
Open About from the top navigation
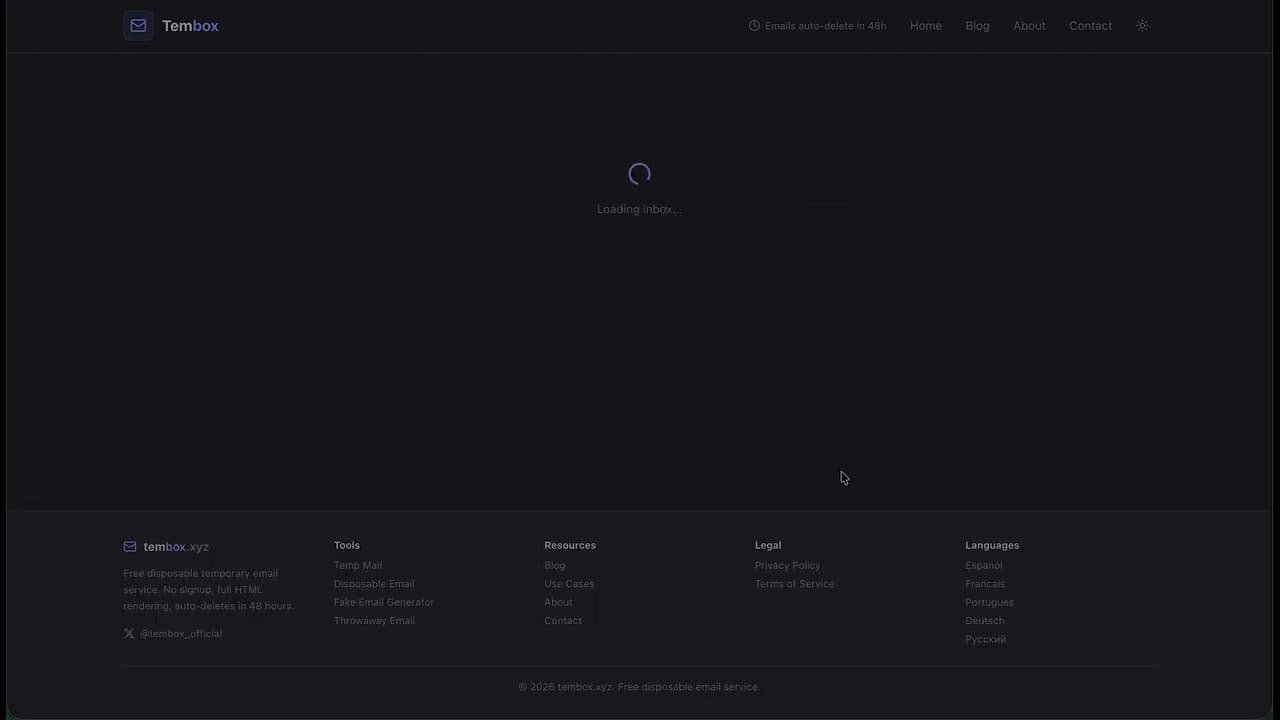click(x=1029, y=25)
